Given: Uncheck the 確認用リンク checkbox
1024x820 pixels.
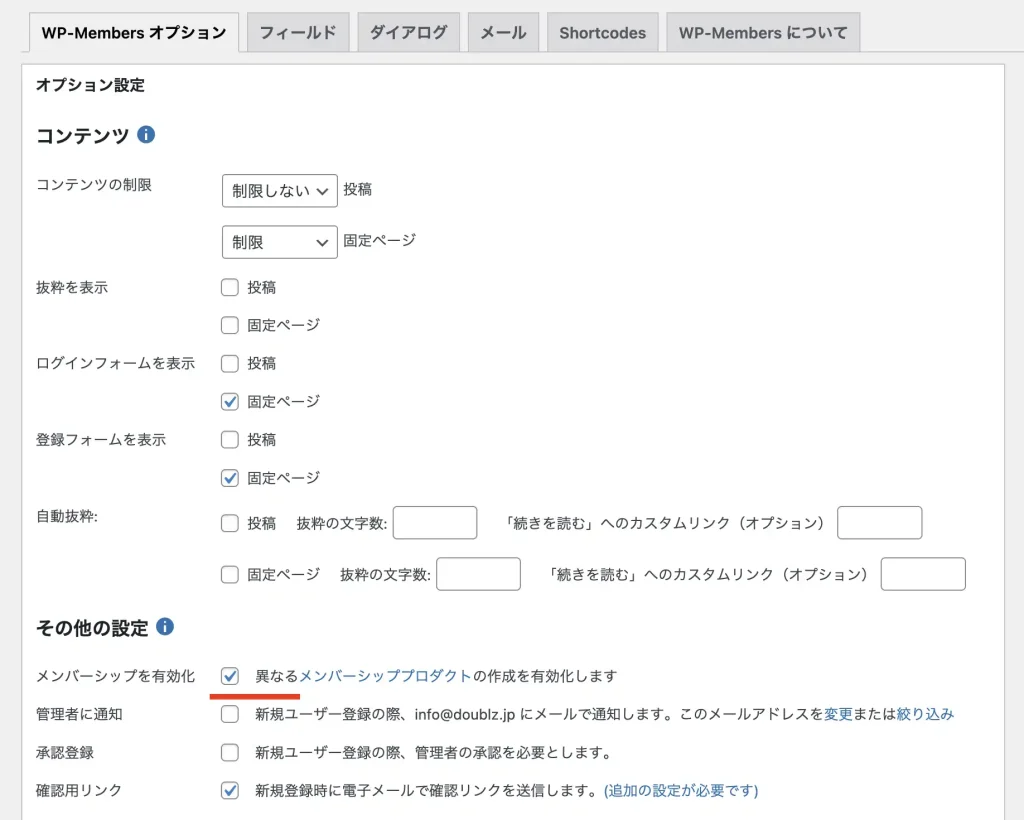Looking at the screenshot, I should 230,790.
